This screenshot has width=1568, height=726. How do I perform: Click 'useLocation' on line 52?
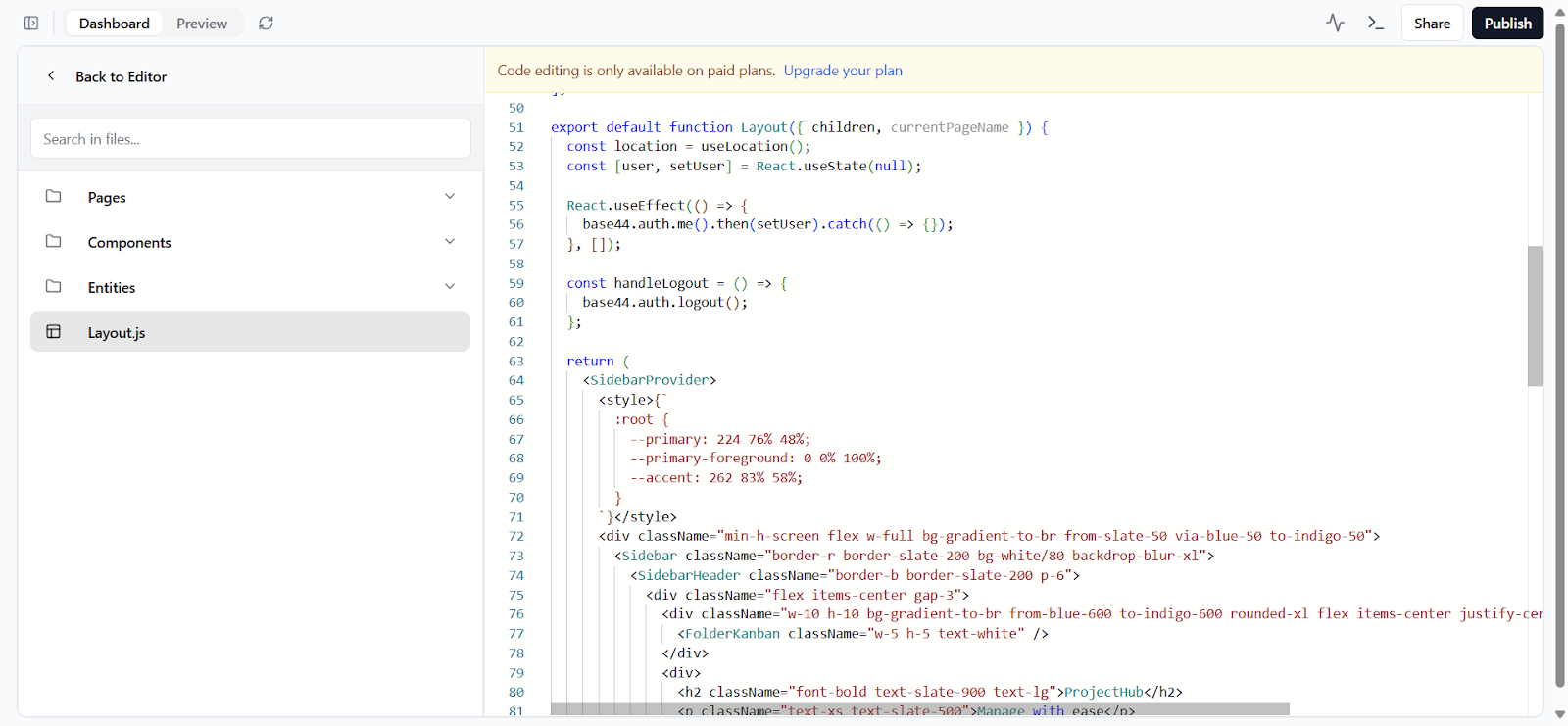pos(744,146)
